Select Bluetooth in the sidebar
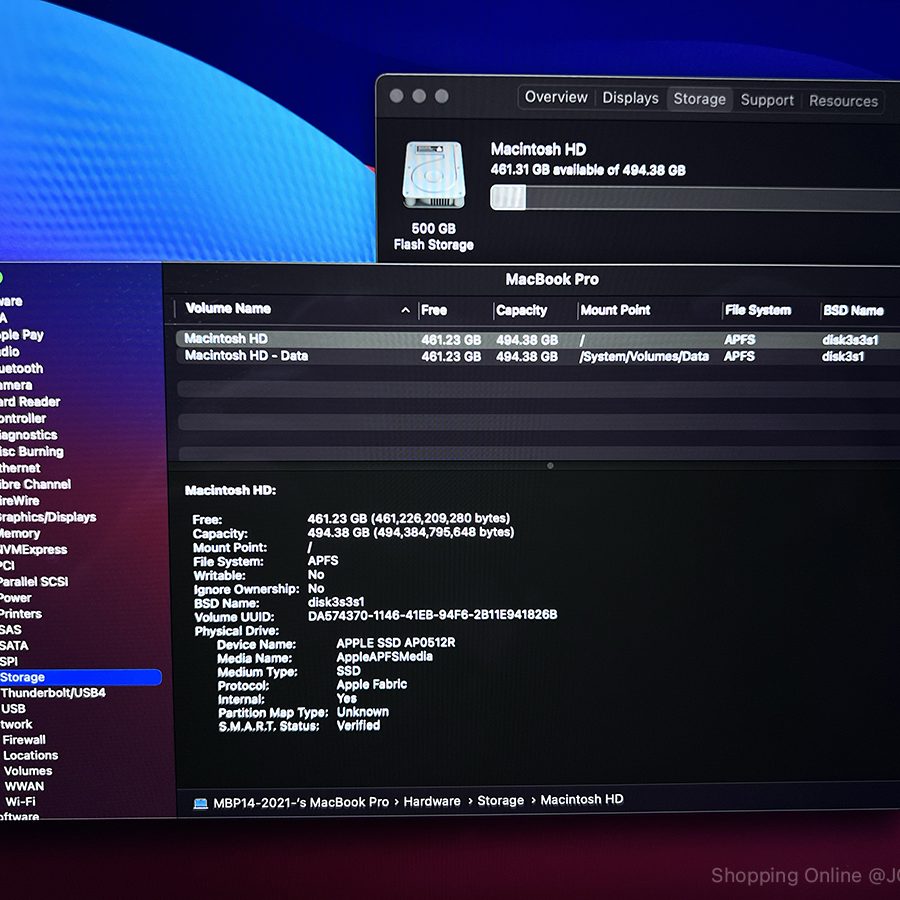 pyautogui.click(x=22, y=368)
